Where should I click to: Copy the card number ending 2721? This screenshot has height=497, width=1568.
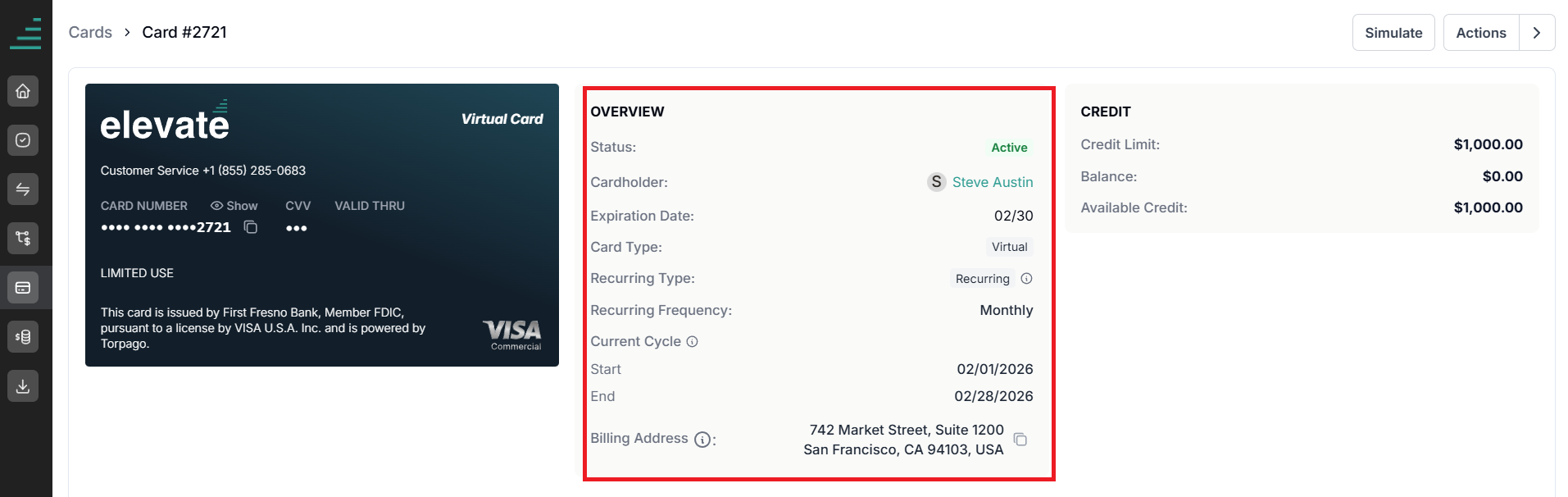point(251,227)
